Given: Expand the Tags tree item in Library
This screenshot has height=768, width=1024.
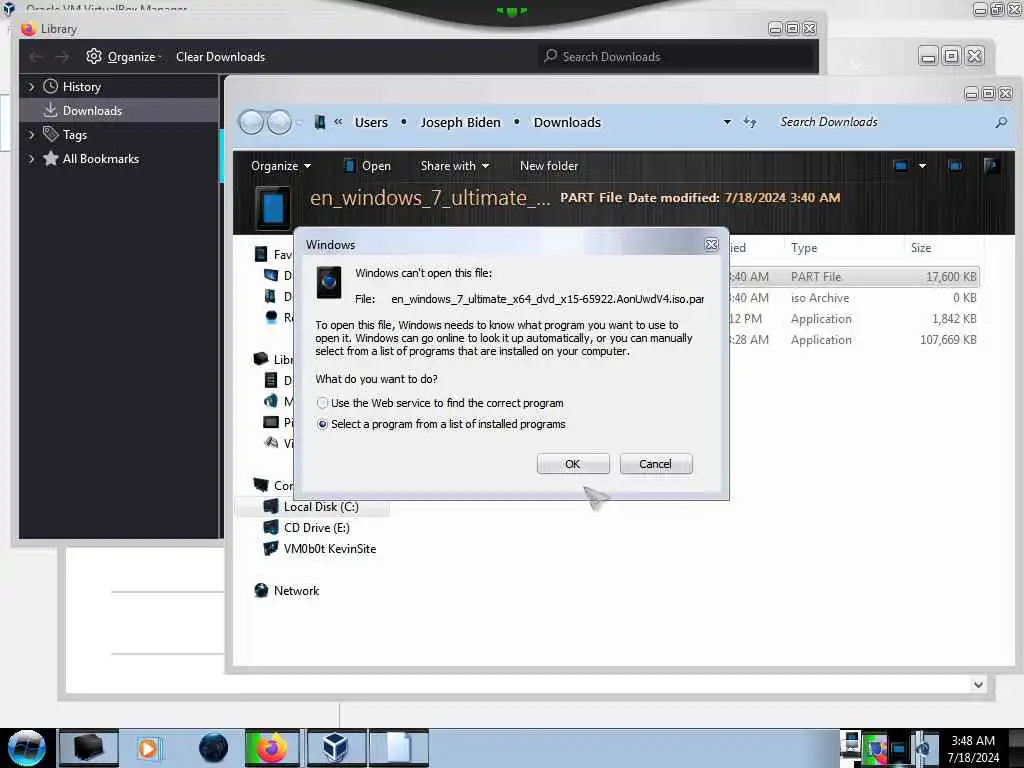Looking at the screenshot, I should click(x=31, y=135).
